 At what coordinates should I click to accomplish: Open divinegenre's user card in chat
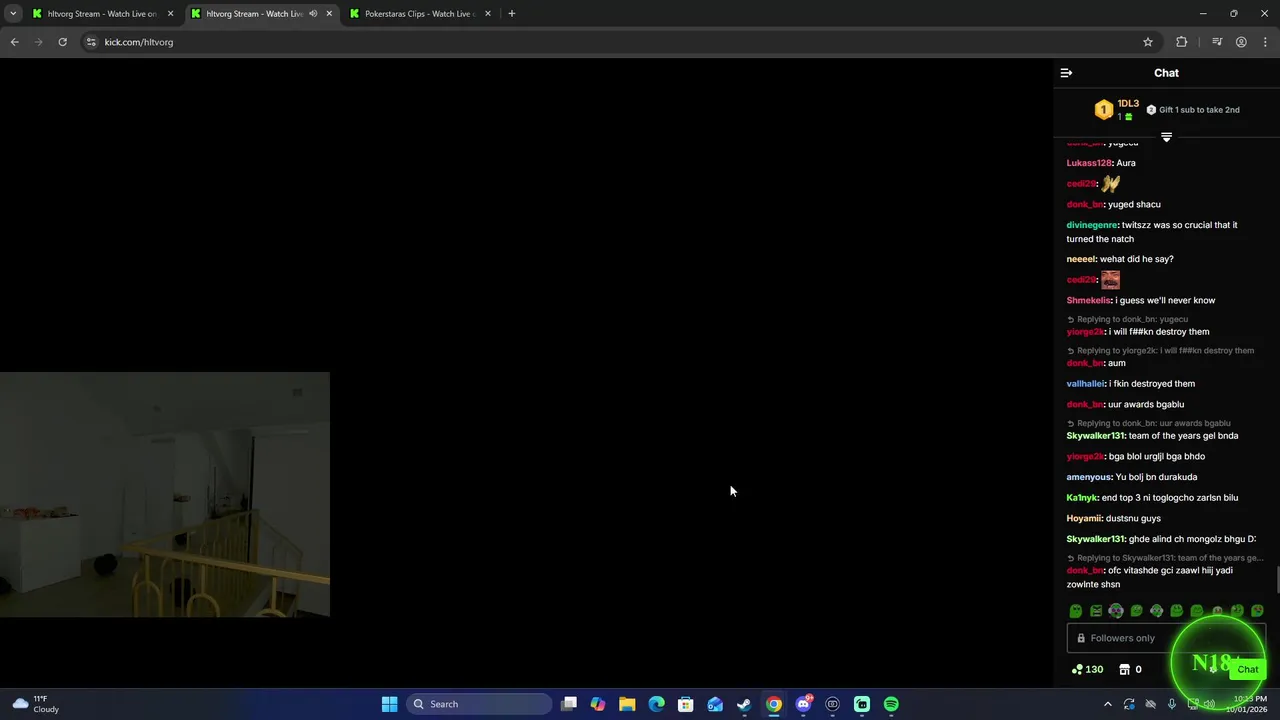[1092, 225]
